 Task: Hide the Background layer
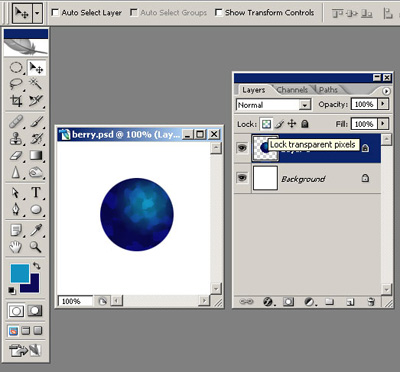[242, 178]
